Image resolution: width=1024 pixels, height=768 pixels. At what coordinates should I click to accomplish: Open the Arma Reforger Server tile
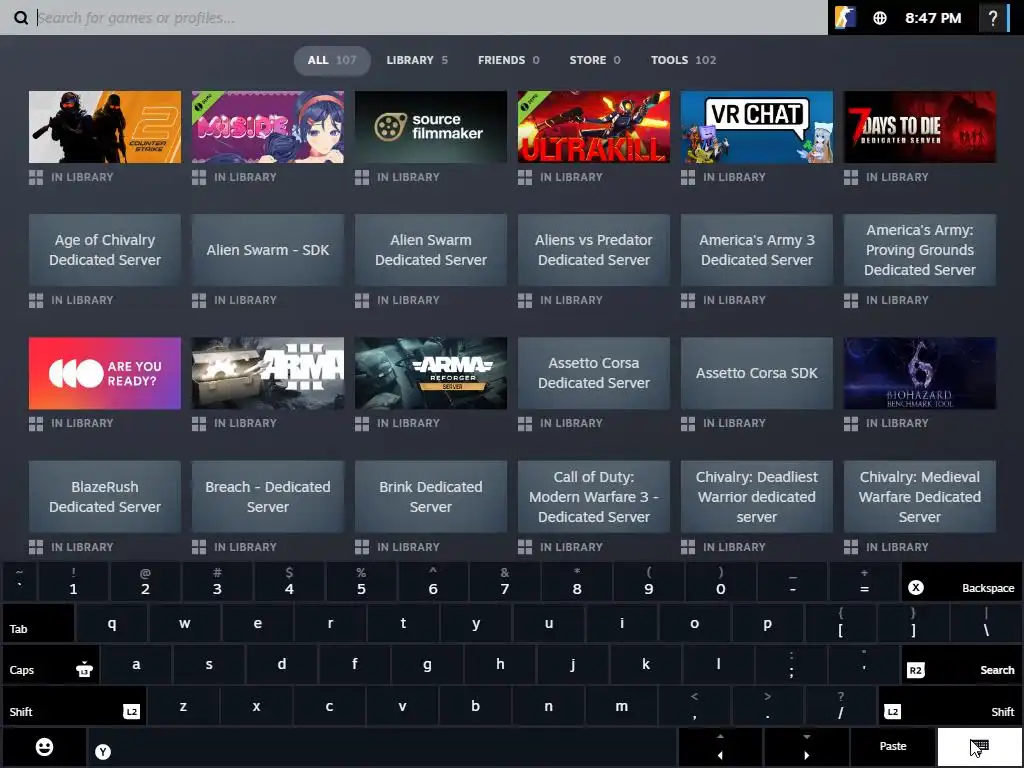tap(431, 373)
